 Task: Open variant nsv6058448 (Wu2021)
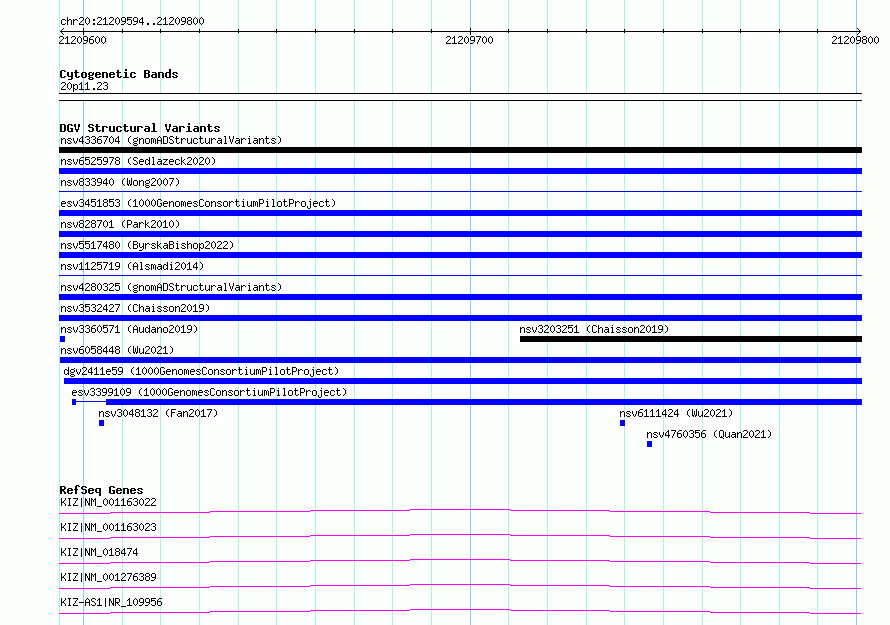tap(117, 350)
